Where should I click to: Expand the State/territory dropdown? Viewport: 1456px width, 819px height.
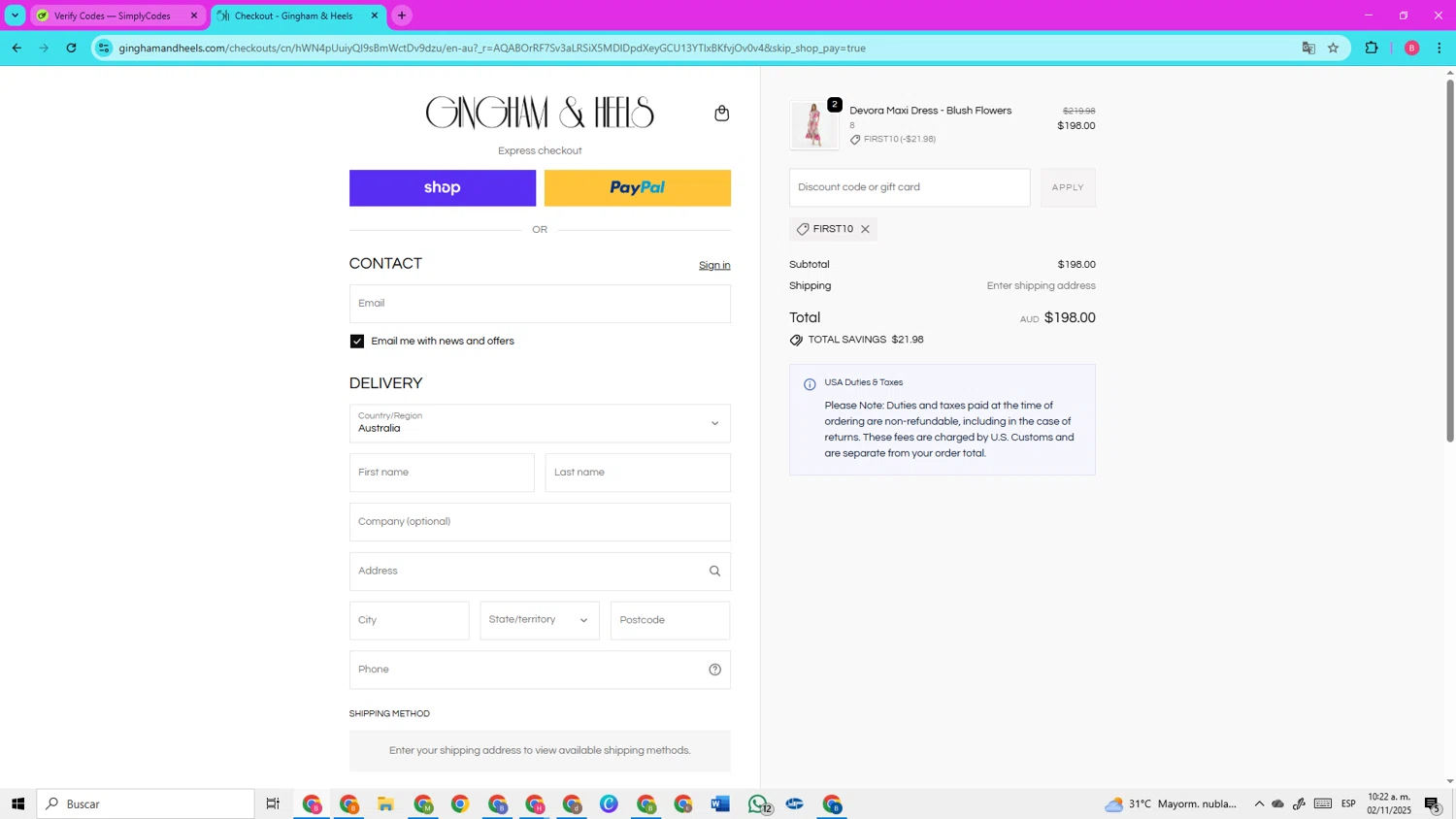(540, 620)
